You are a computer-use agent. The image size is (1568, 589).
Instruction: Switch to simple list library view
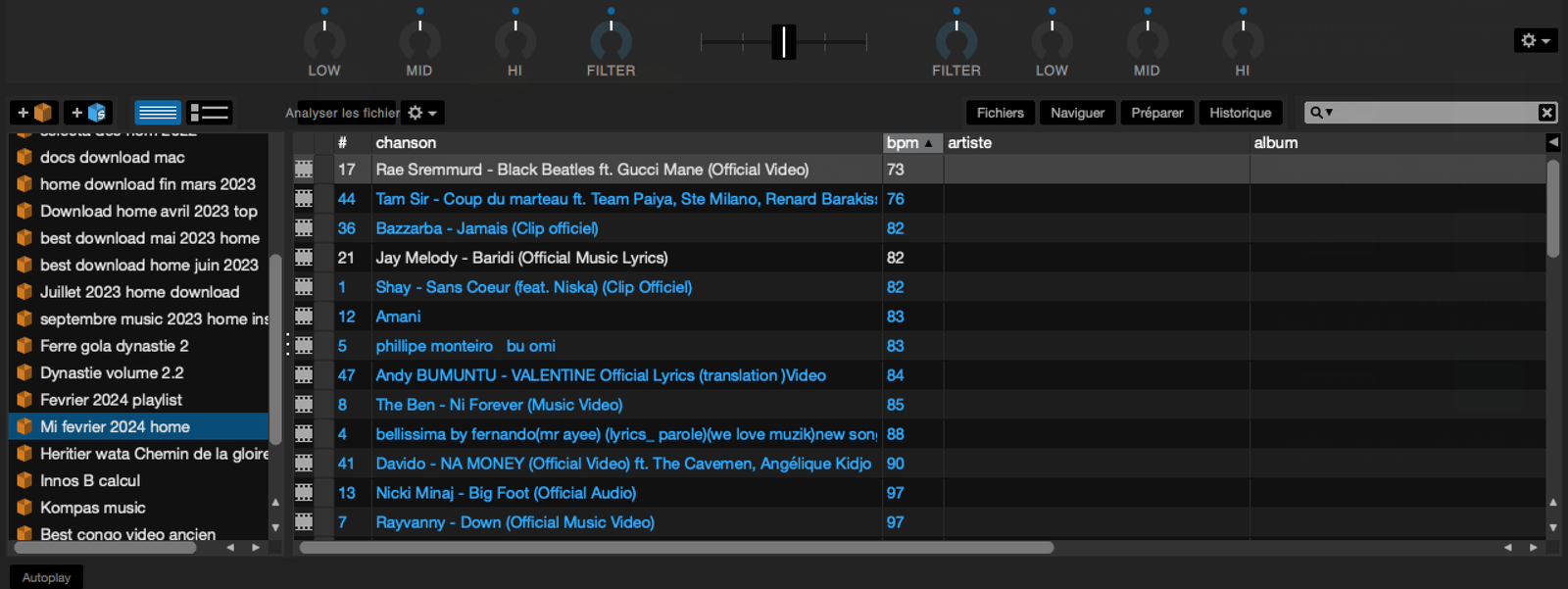(x=157, y=113)
